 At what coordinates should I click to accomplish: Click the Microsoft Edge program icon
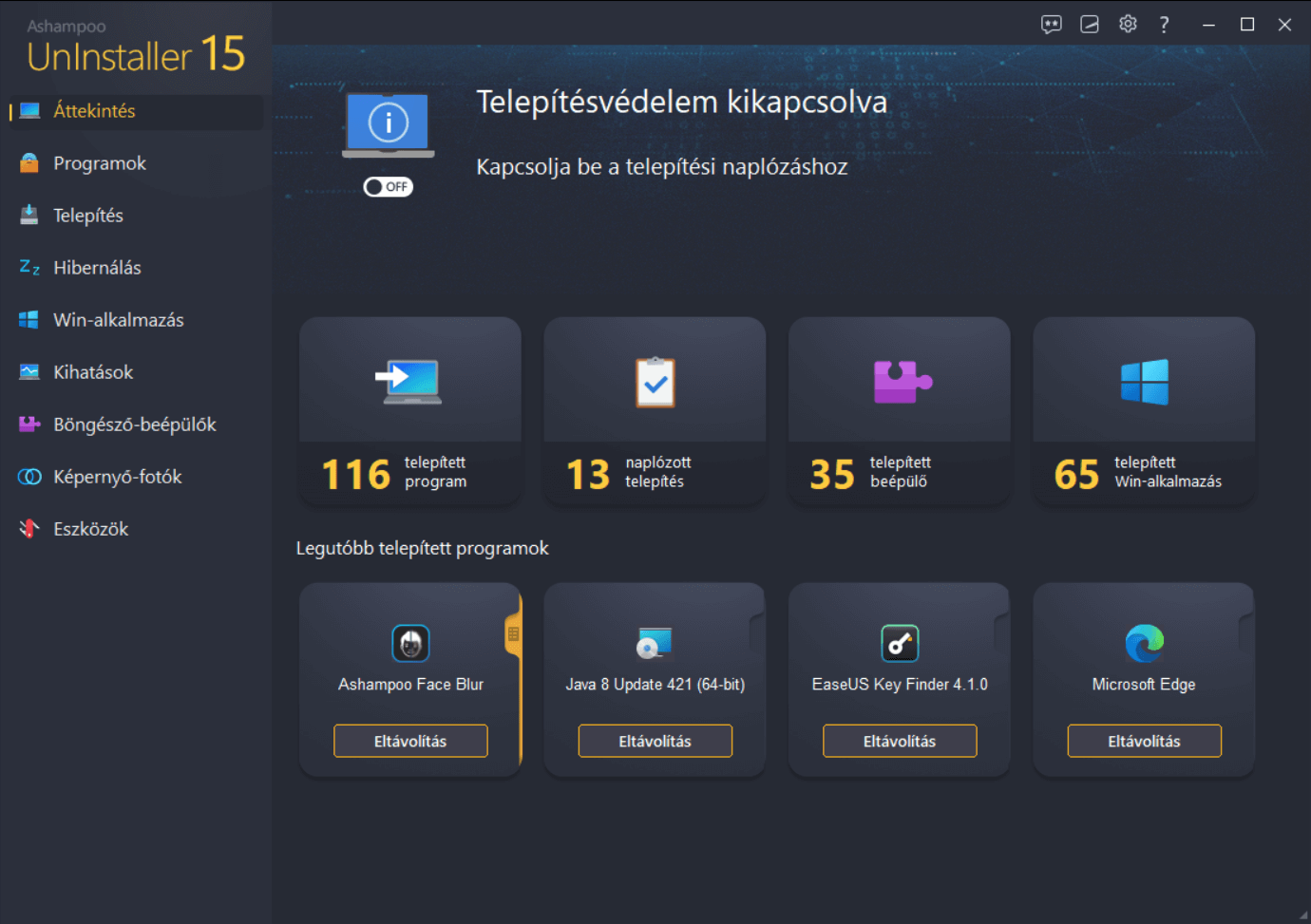point(1144,644)
